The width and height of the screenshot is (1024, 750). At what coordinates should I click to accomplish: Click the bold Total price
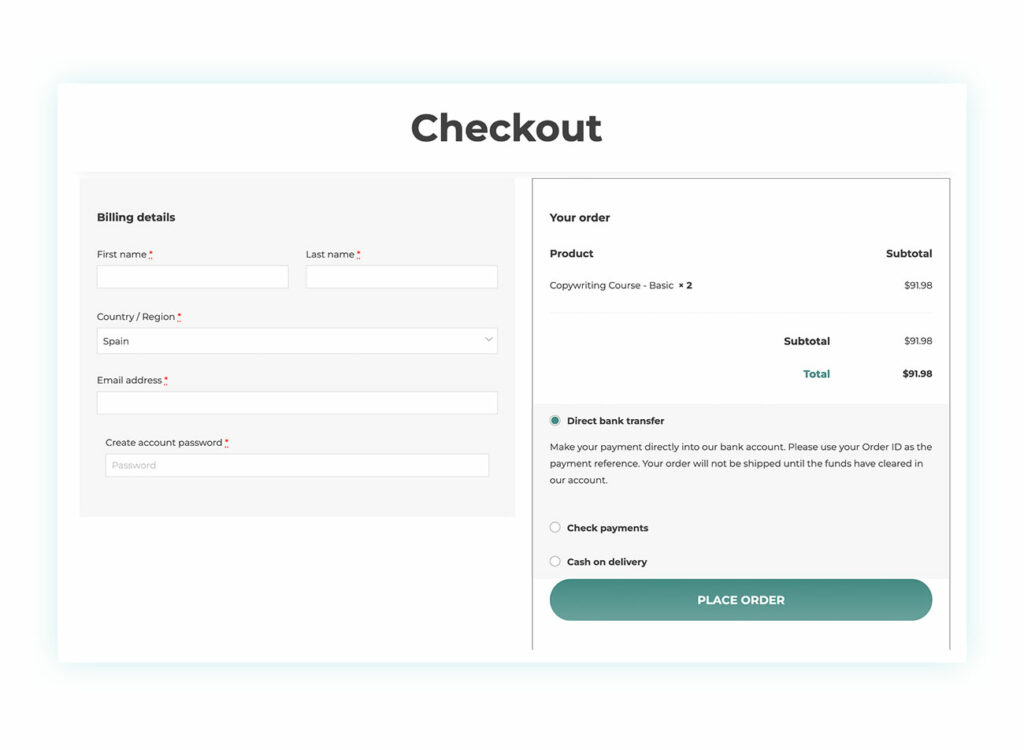[x=918, y=373]
